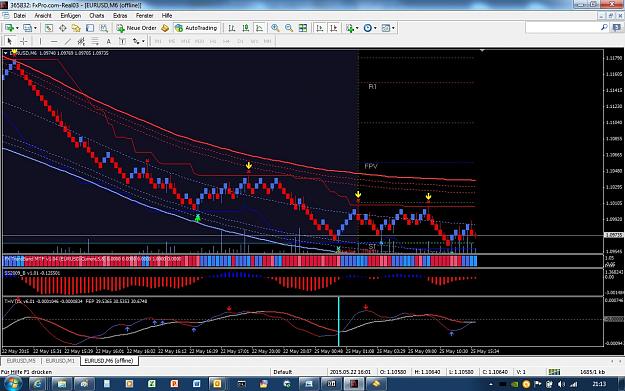The width and height of the screenshot is (625, 391).
Task: Switch to line chart display
Action: tap(259, 28)
